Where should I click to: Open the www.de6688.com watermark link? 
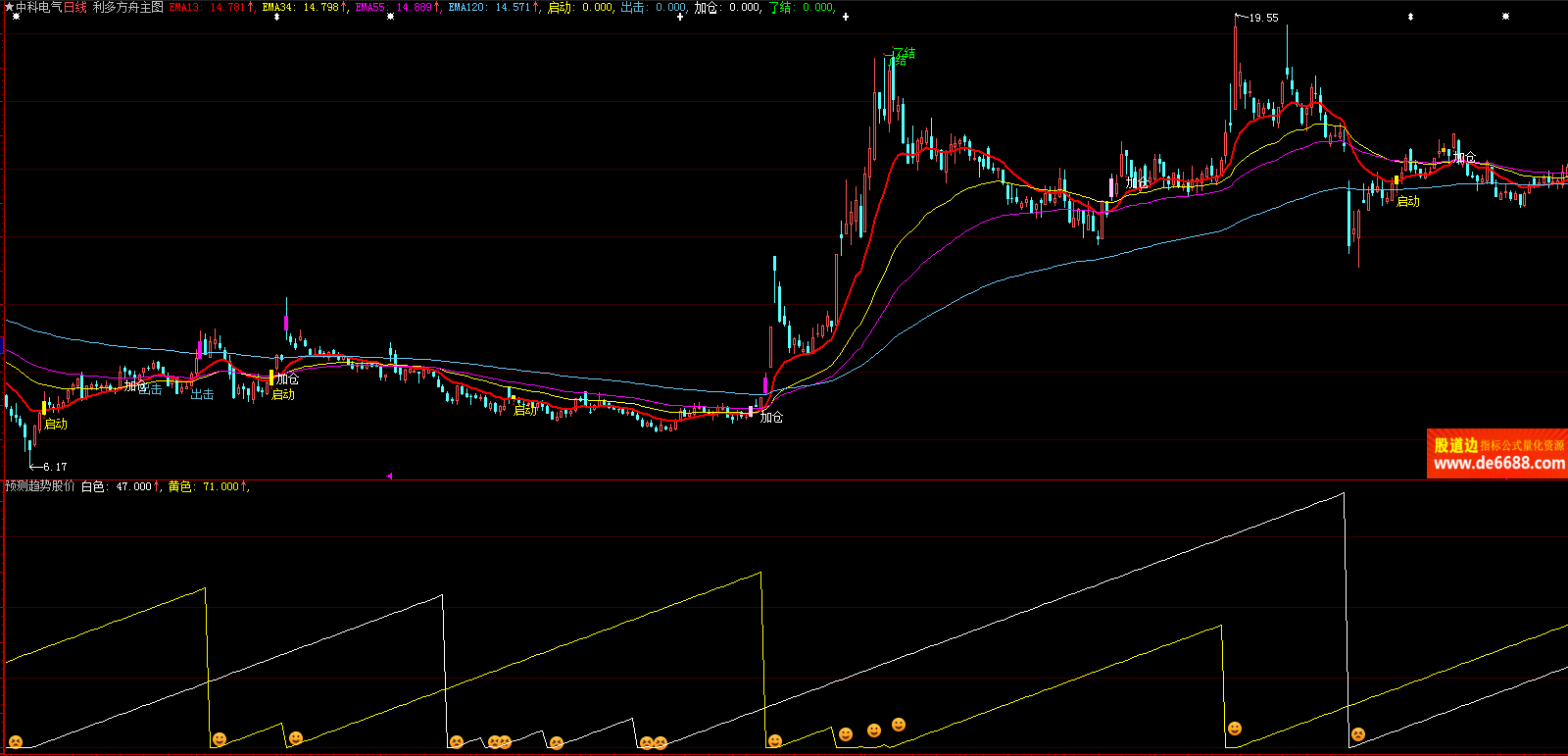point(1497,464)
